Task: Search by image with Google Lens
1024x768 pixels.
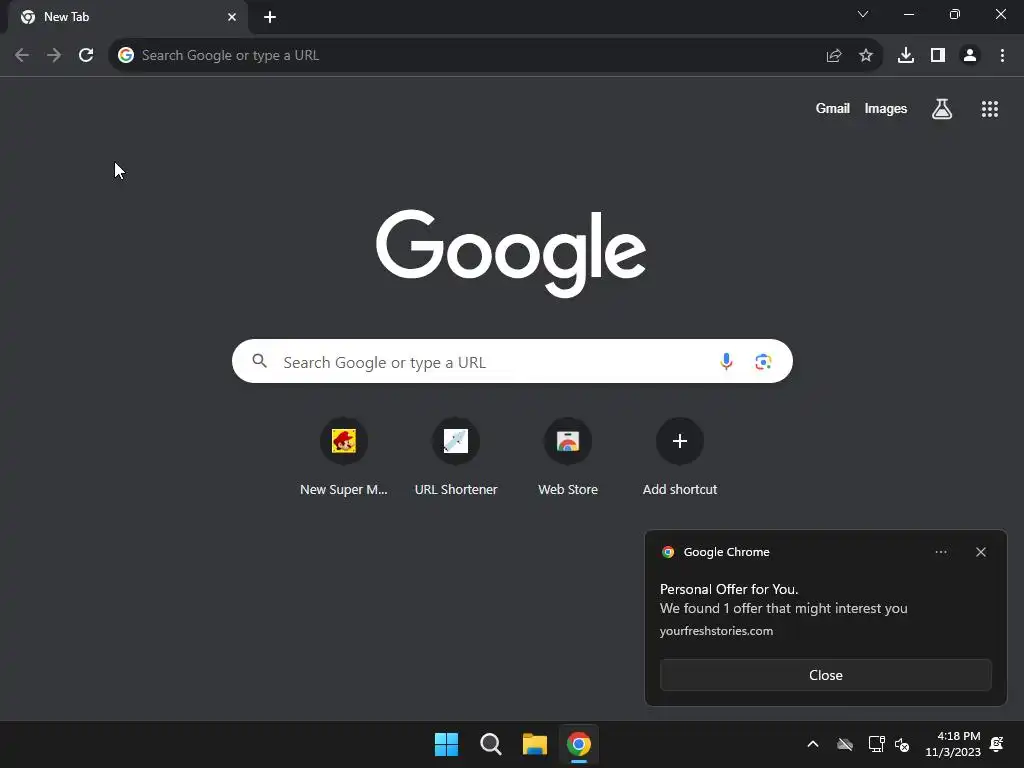Action: point(763,361)
